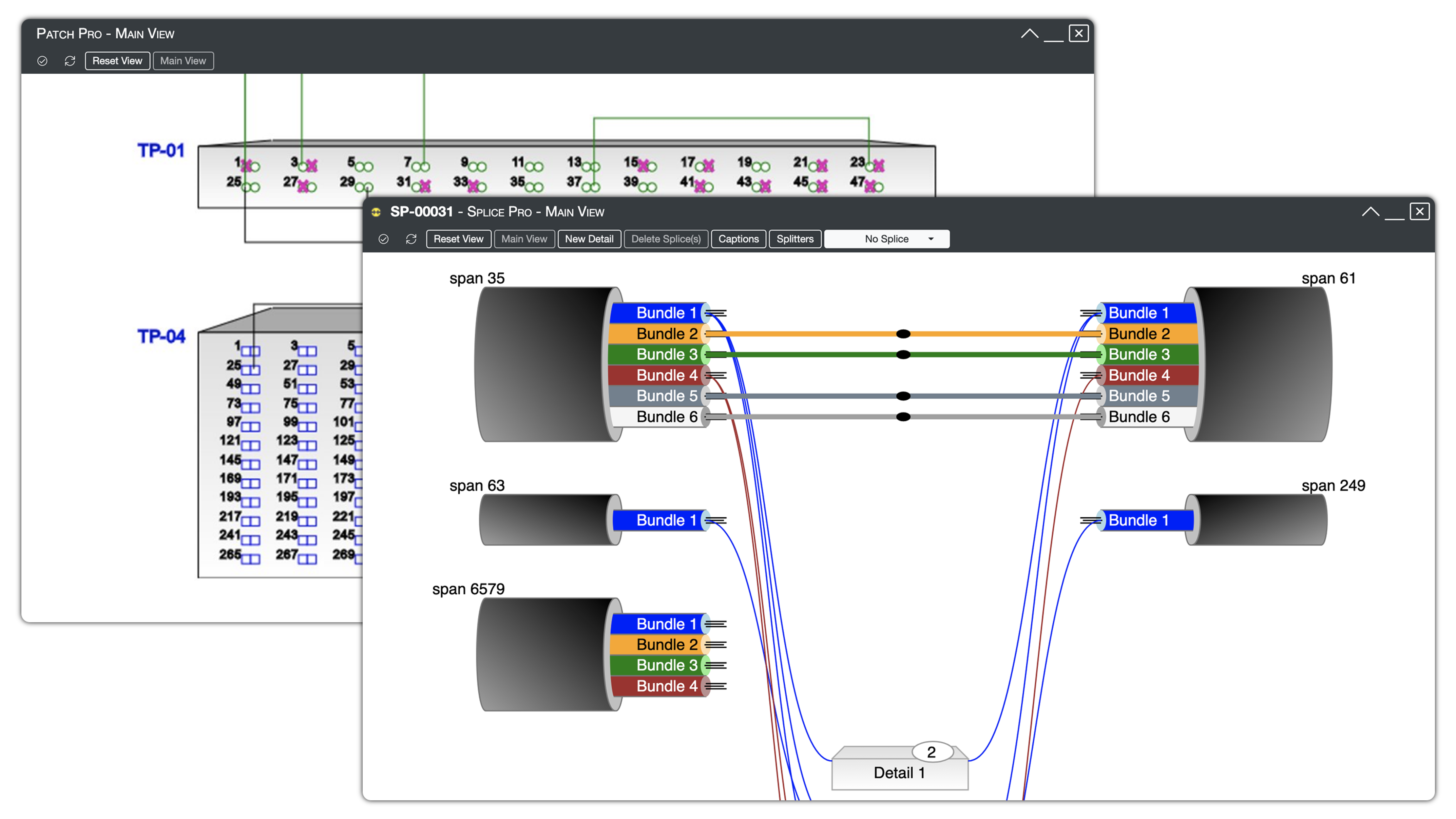Click TP-04 port 171 connector
This screenshot has width=1456, height=819.
point(307,483)
